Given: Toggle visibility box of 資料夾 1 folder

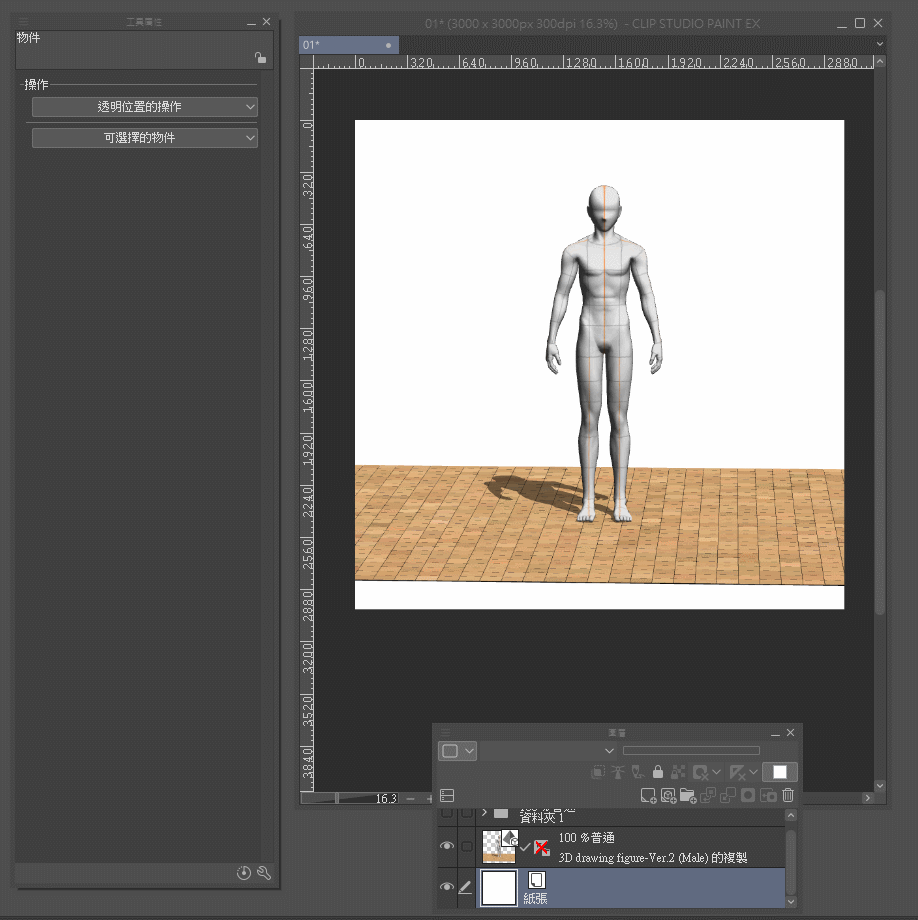Looking at the screenshot, I should pyautogui.click(x=447, y=812).
